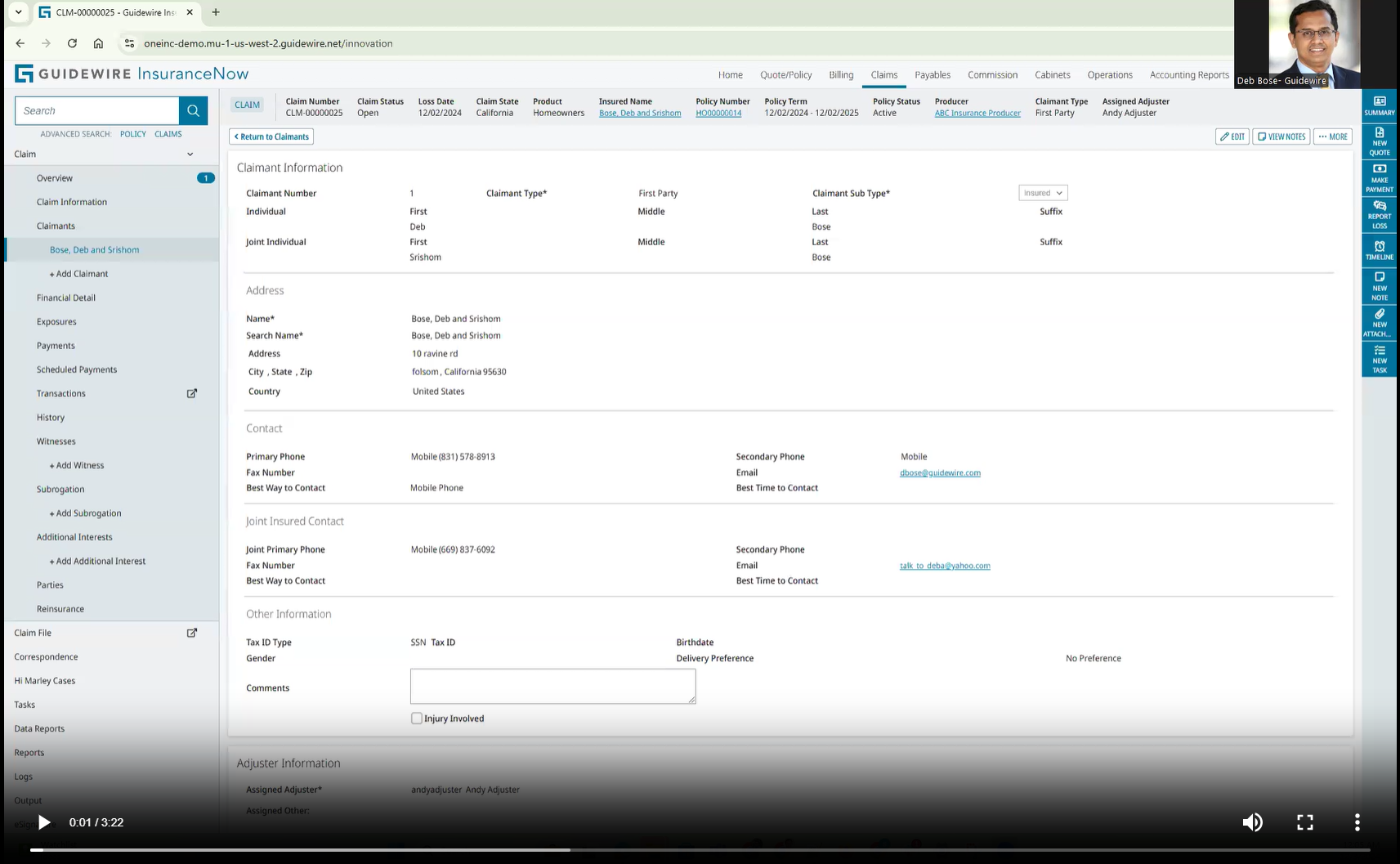Open policy number HO00000014 link

(719, 113)
